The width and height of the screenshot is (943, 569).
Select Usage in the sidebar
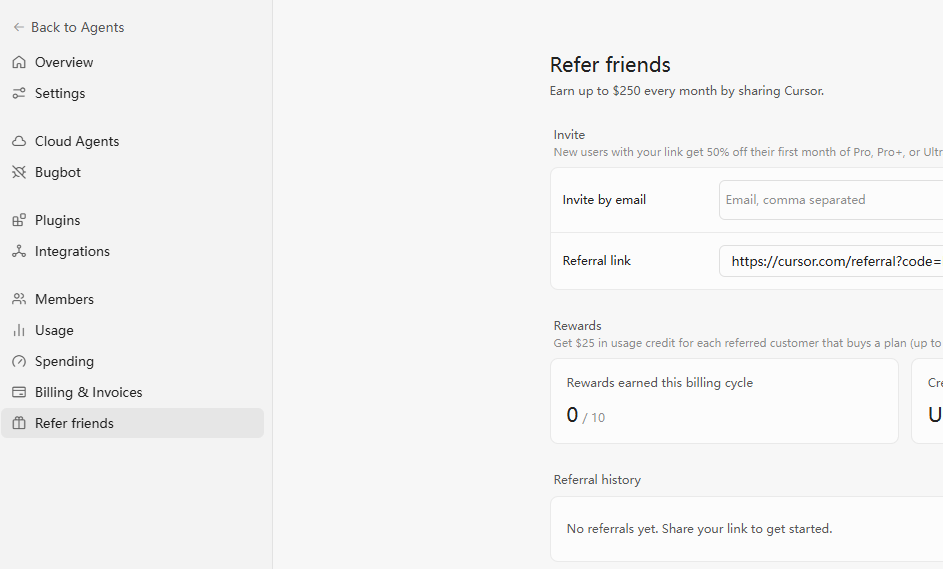click(x=54, y=330)
